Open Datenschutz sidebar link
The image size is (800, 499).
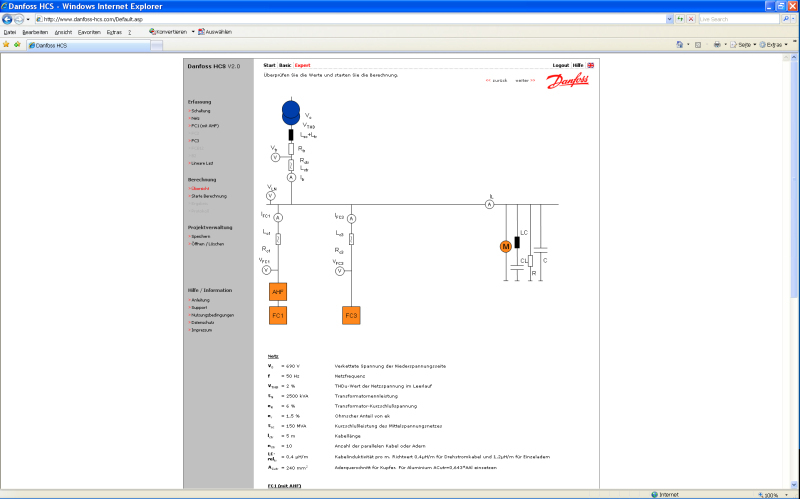202,322
